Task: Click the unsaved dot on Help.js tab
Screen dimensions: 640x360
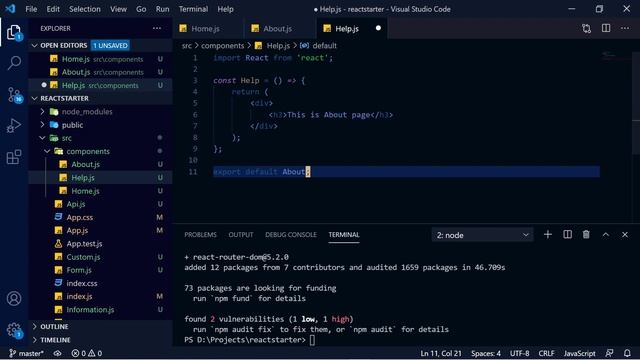Action: pyautogui.click(x=378, y=28)
